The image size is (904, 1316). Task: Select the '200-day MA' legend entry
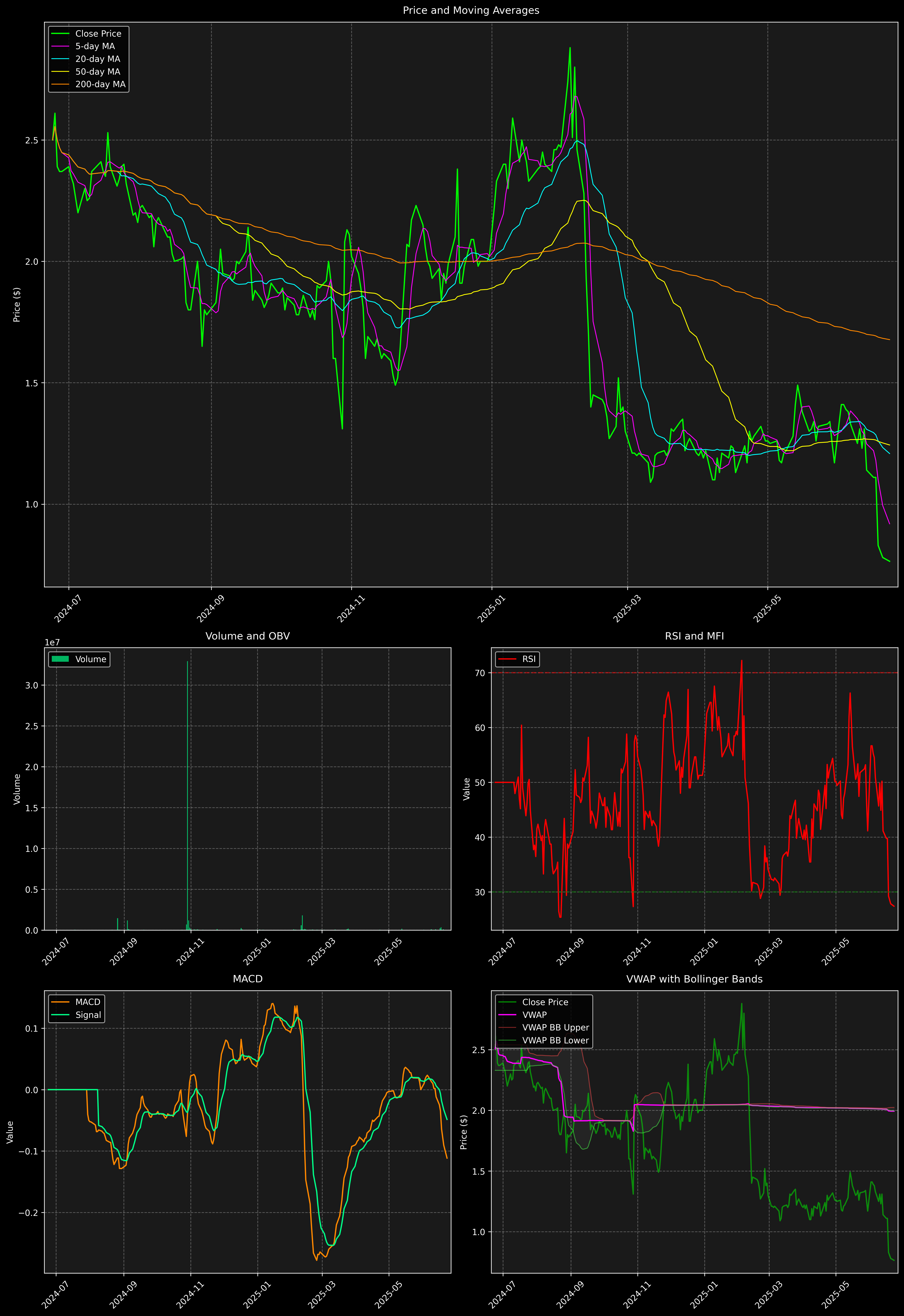pos(100,84)
